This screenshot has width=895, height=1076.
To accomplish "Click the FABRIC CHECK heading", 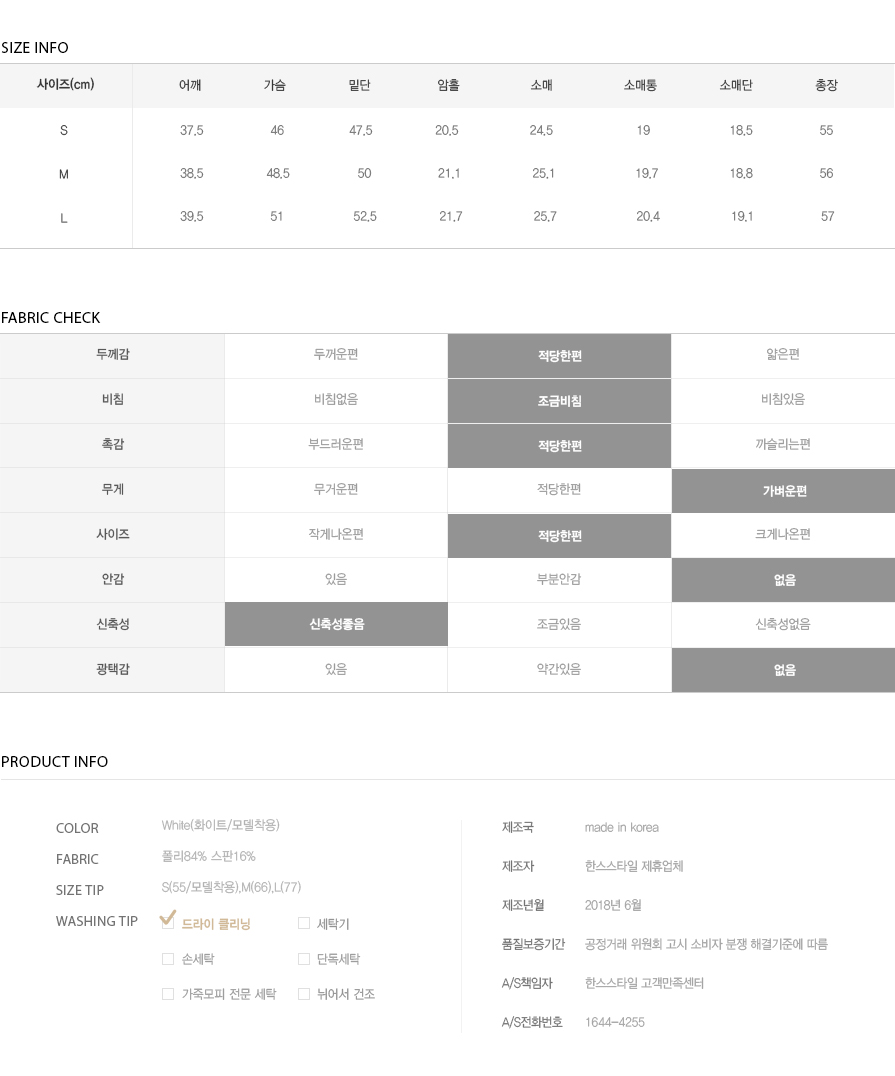I will [x=51, y=318].
